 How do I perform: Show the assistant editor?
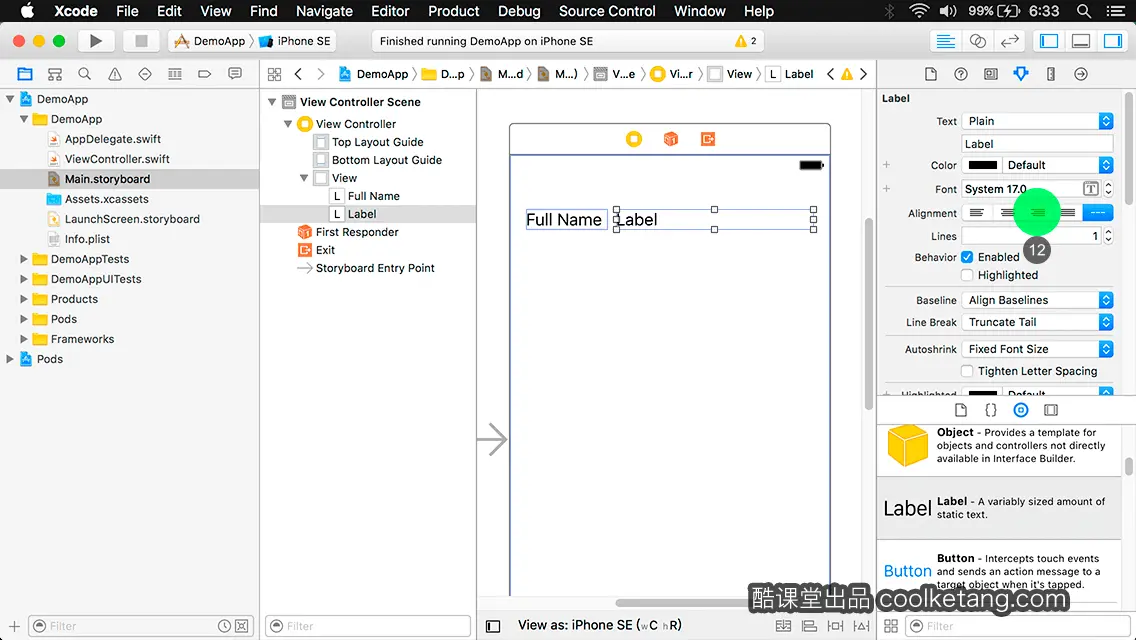click(x=977, y=41)
